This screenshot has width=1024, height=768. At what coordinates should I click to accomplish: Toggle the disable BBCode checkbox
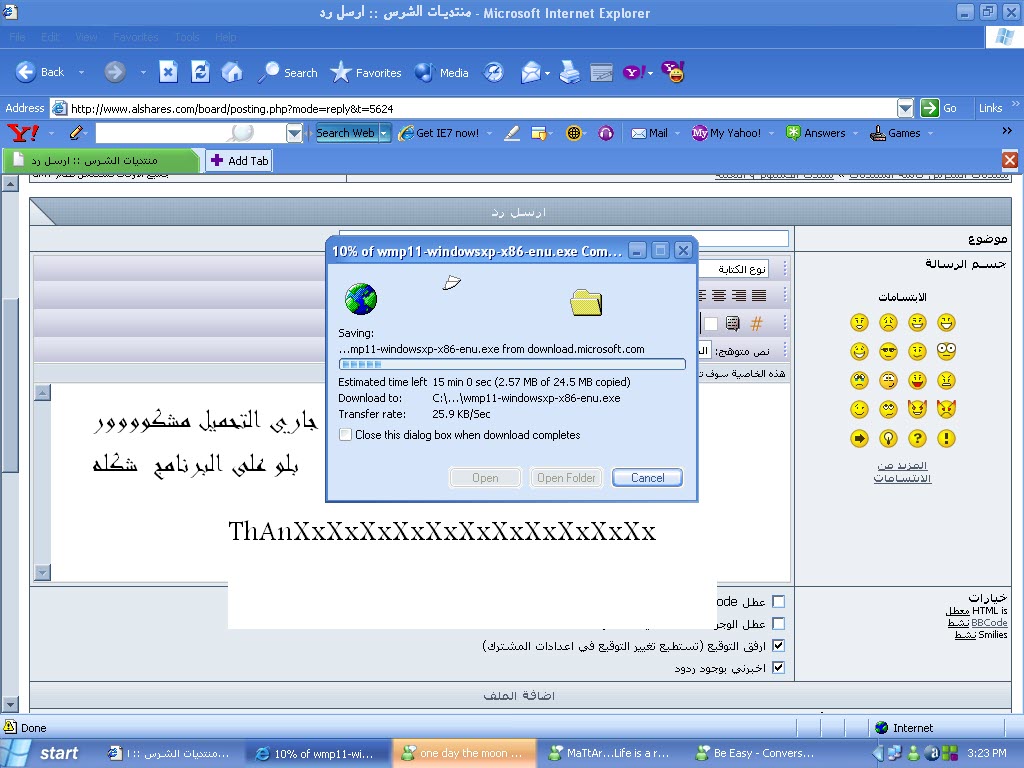point(778,601)
